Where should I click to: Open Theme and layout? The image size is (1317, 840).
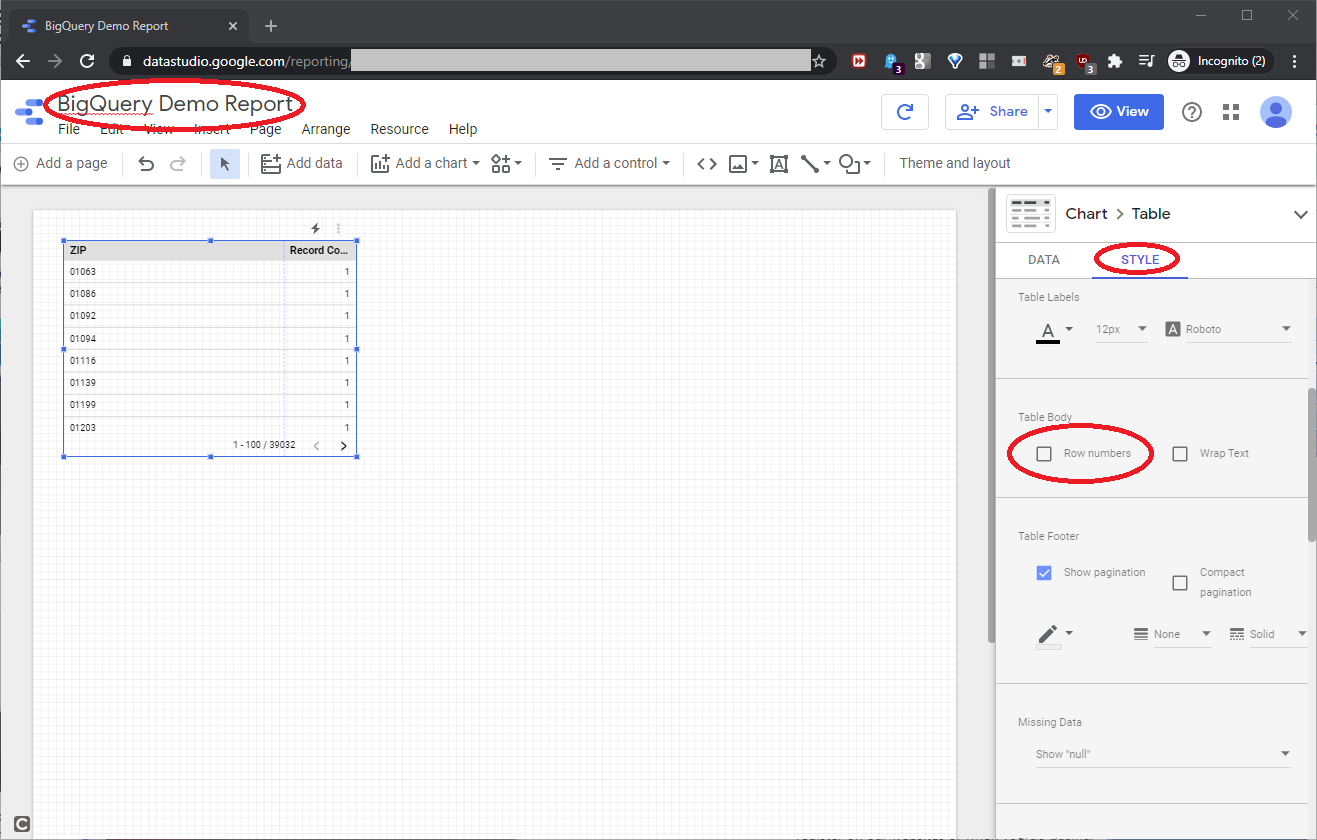[955, 163]
